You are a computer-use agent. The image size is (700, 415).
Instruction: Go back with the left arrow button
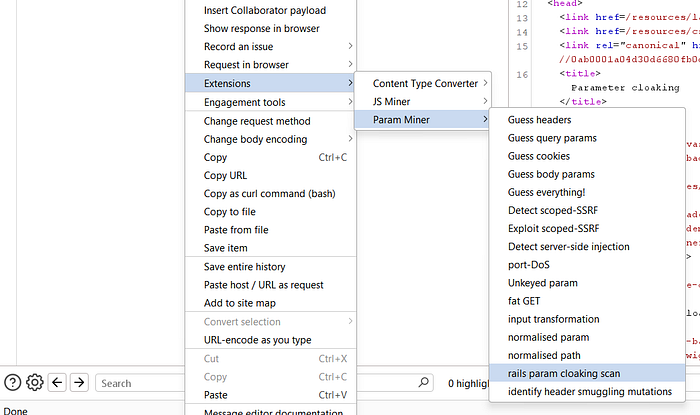(57, 382)
